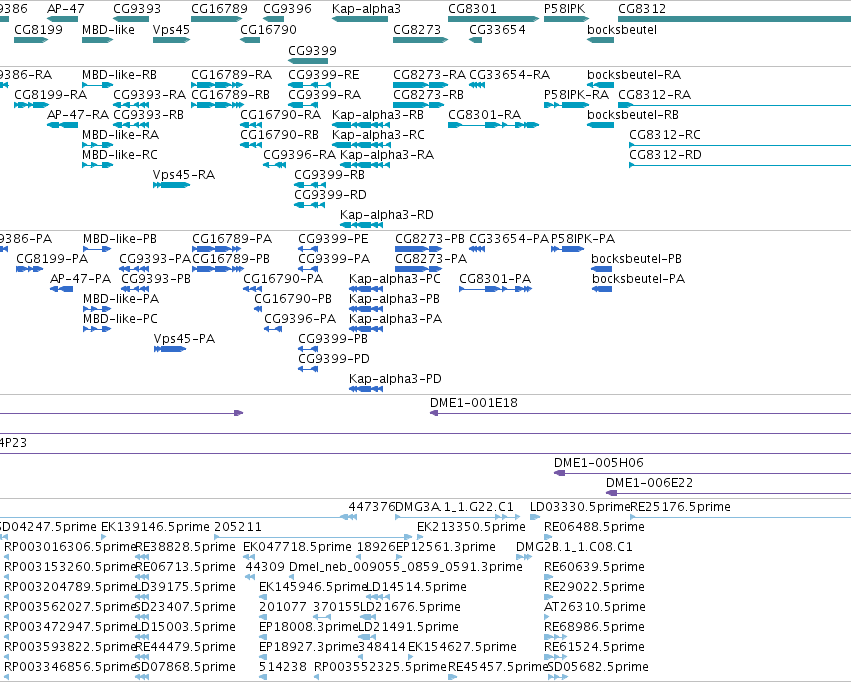Image resolution: width=851 pixels, height=682 pixels.
Task: Select the AP-47 gene label
Action: click(x=65, y=9)
